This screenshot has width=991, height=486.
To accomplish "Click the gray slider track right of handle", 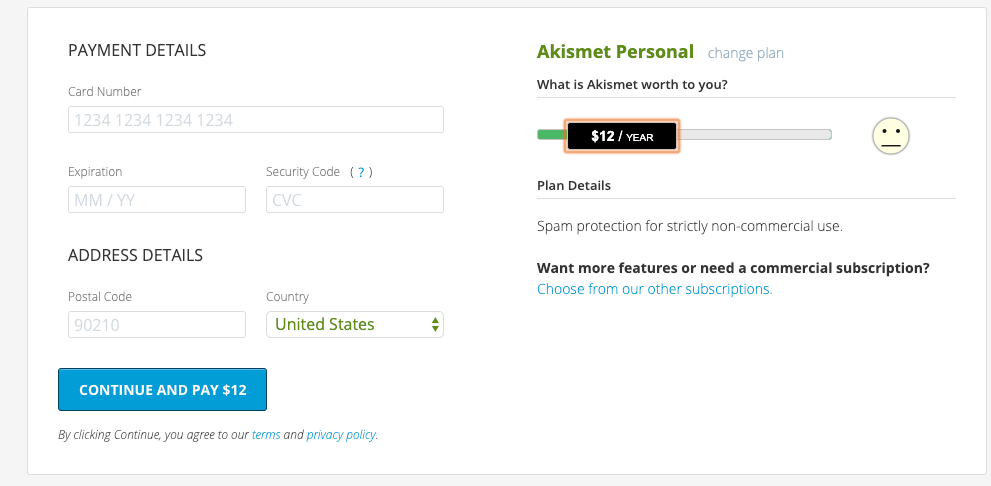I will pos(755,135).
